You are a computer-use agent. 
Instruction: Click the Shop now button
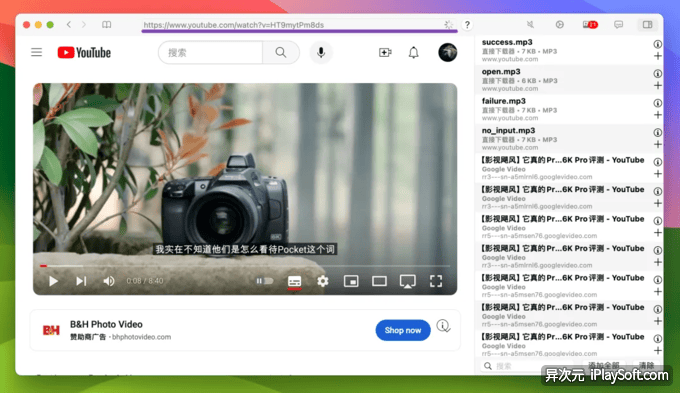coord(403,330)
